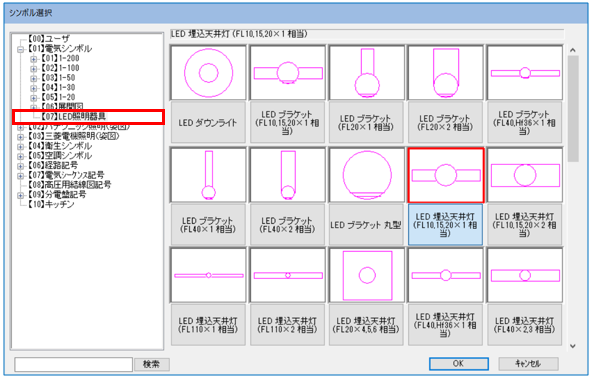
Task: Select LED ブラケット (FL20×2 相当) symbol
Action: click(x=446, y=73)
